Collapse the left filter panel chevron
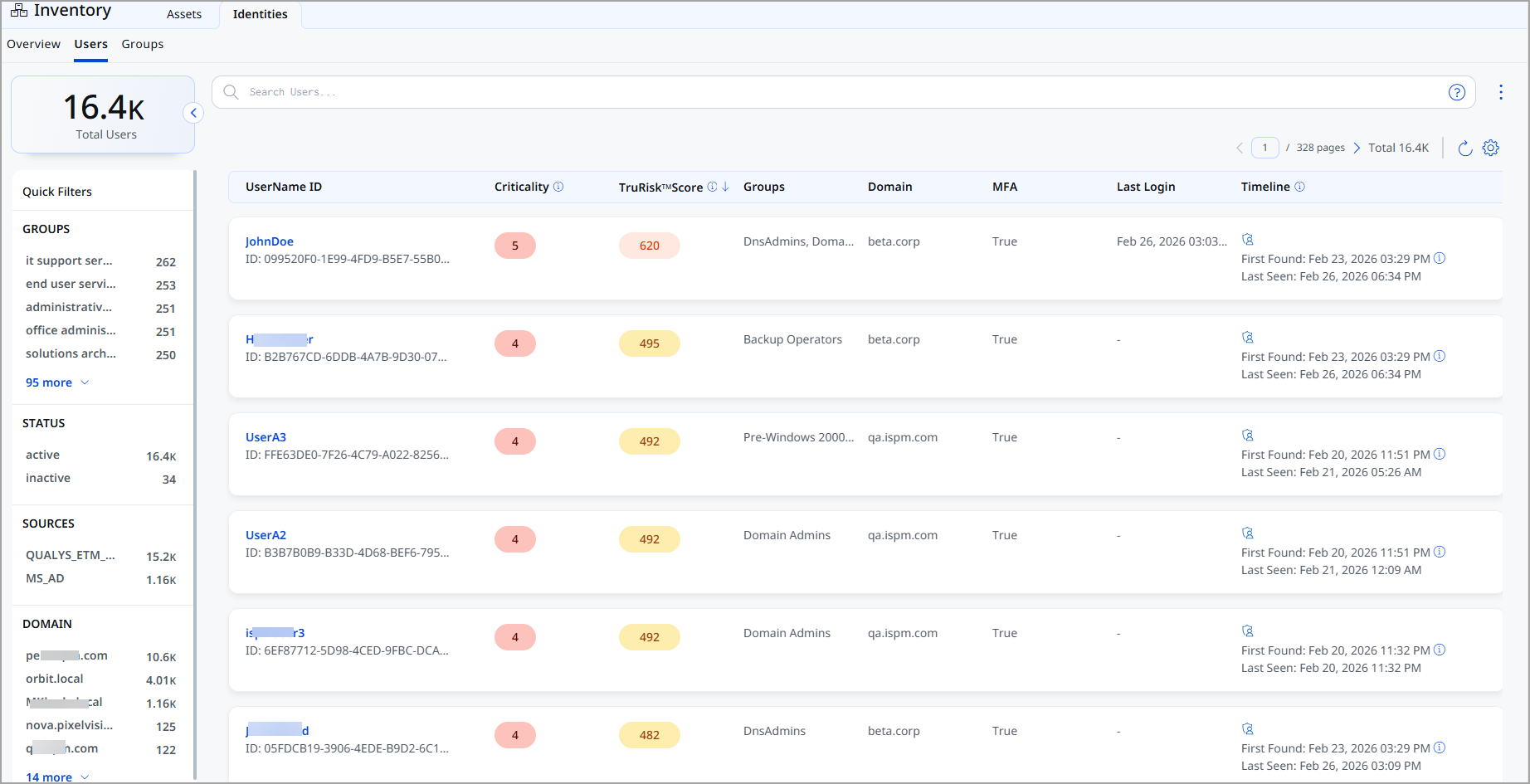Image resolution: width=1530 pixels, height=784 pixels. coord(193,113)
